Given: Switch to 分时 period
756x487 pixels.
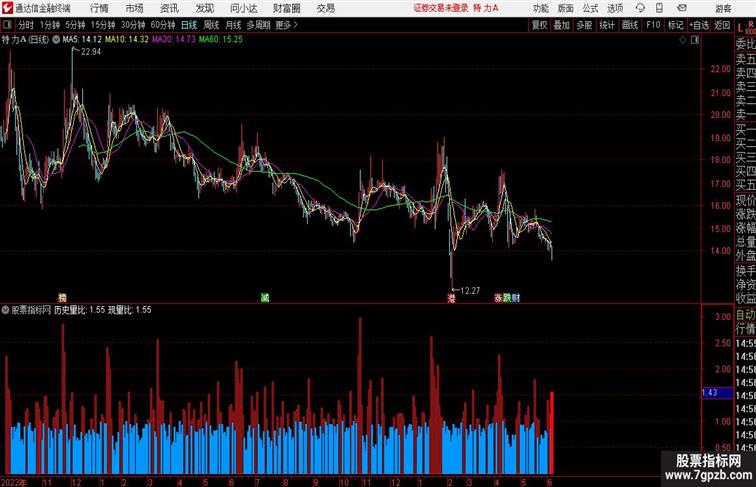Looking at the screenshot, I should 26,25.
